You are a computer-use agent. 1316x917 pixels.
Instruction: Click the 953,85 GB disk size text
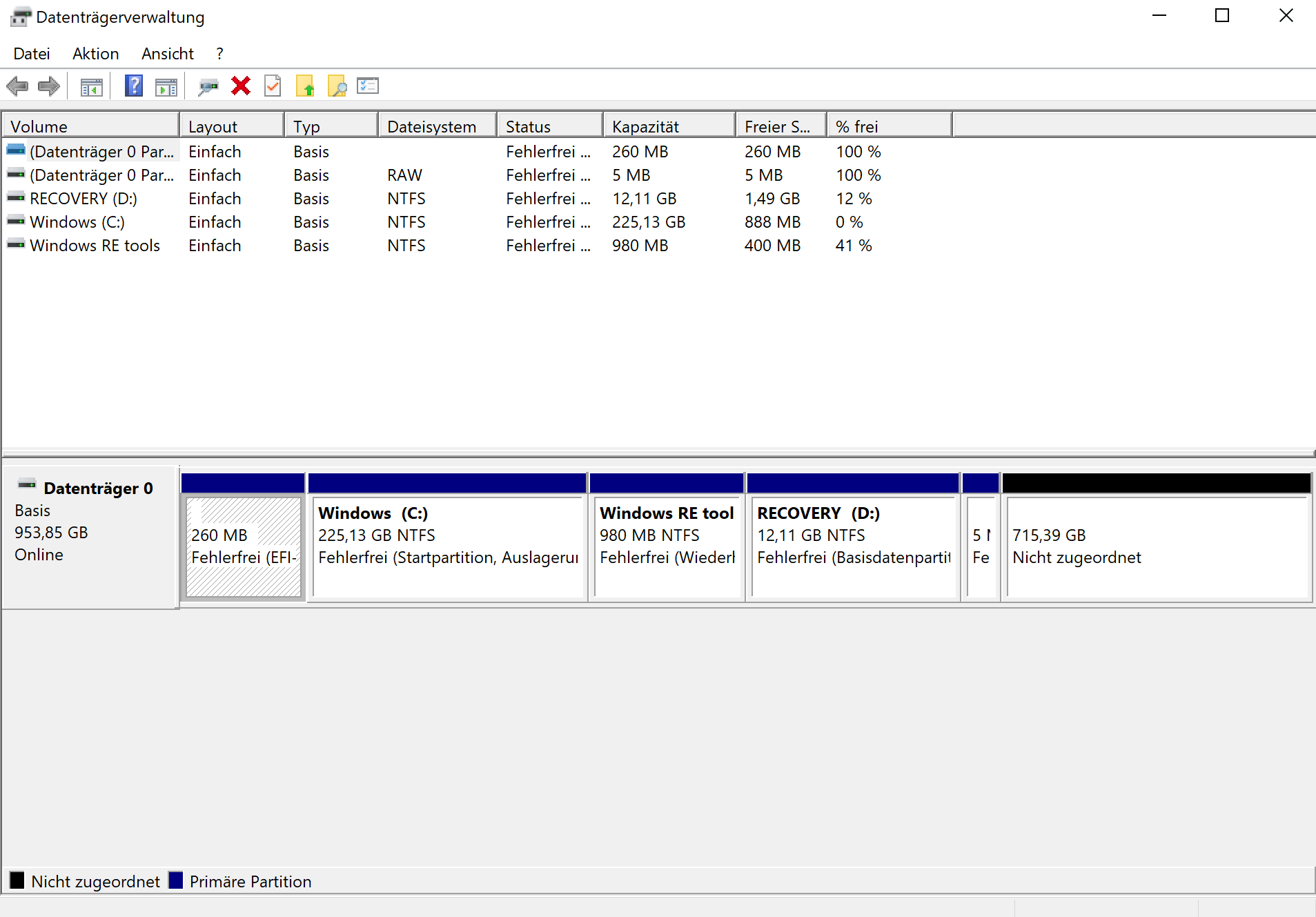[x=52, y=533]
